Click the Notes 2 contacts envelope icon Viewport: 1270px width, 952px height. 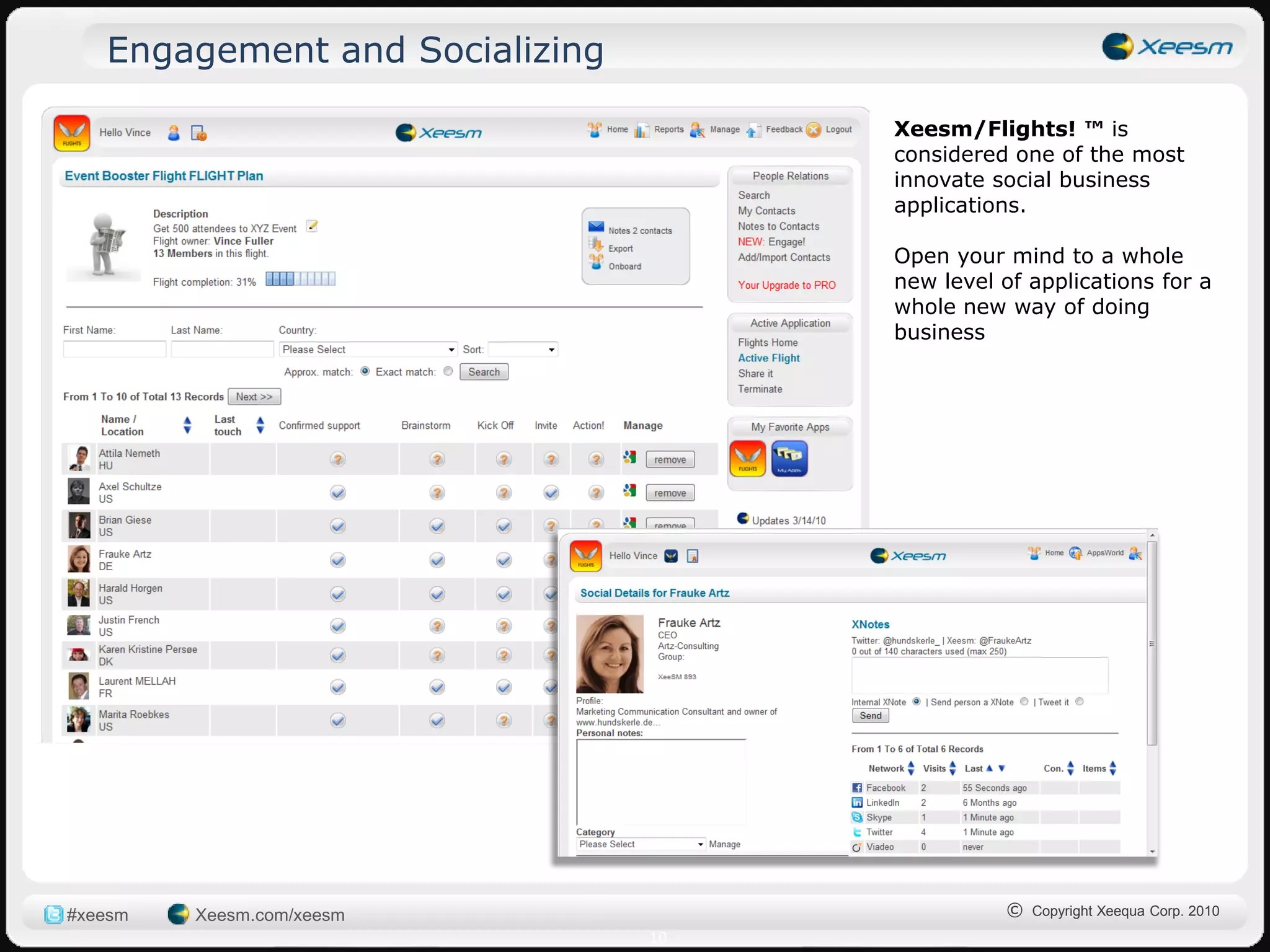596,227
